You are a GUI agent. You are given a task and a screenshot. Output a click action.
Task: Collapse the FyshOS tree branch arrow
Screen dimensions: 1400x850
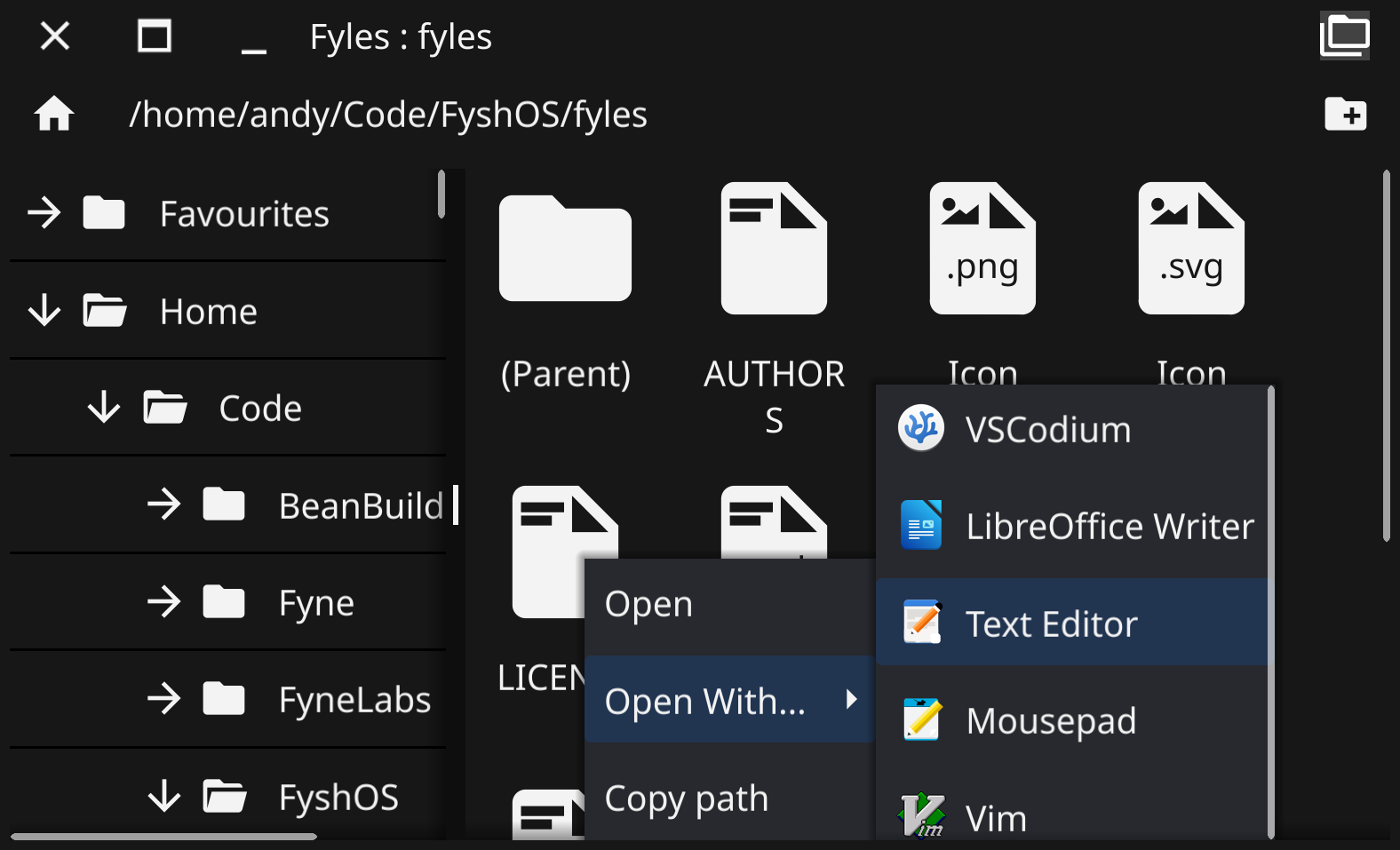point(163,797)
